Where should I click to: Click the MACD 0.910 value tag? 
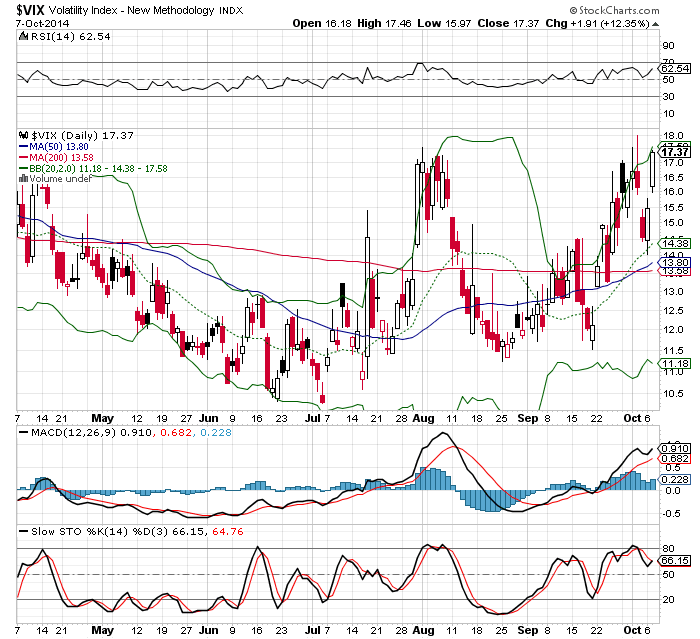tap(675, 449)
